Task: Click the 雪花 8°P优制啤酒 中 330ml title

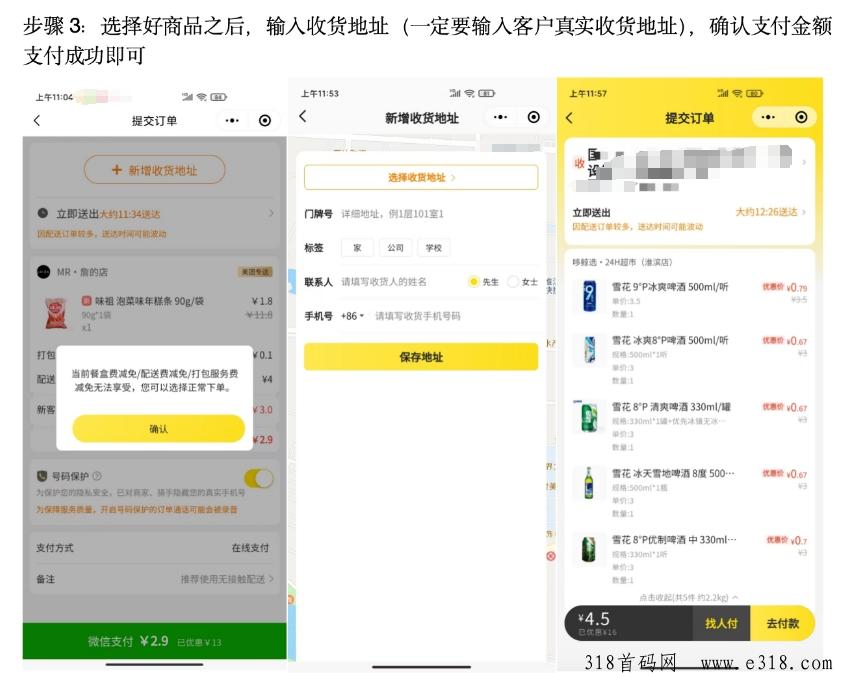Action: pyautogui.click(x=674, y=539)
